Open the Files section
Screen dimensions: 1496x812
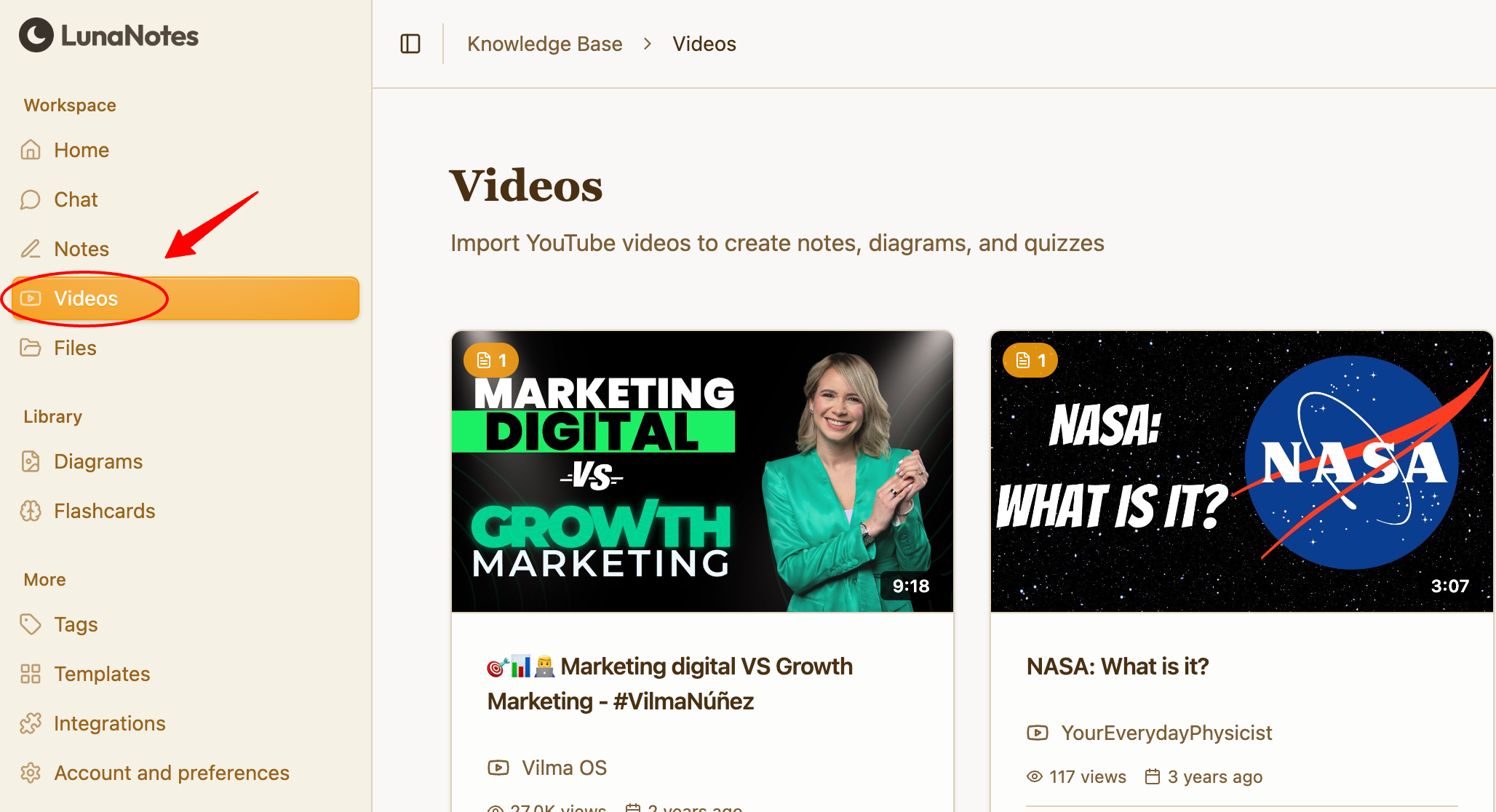tap(74, 348)
